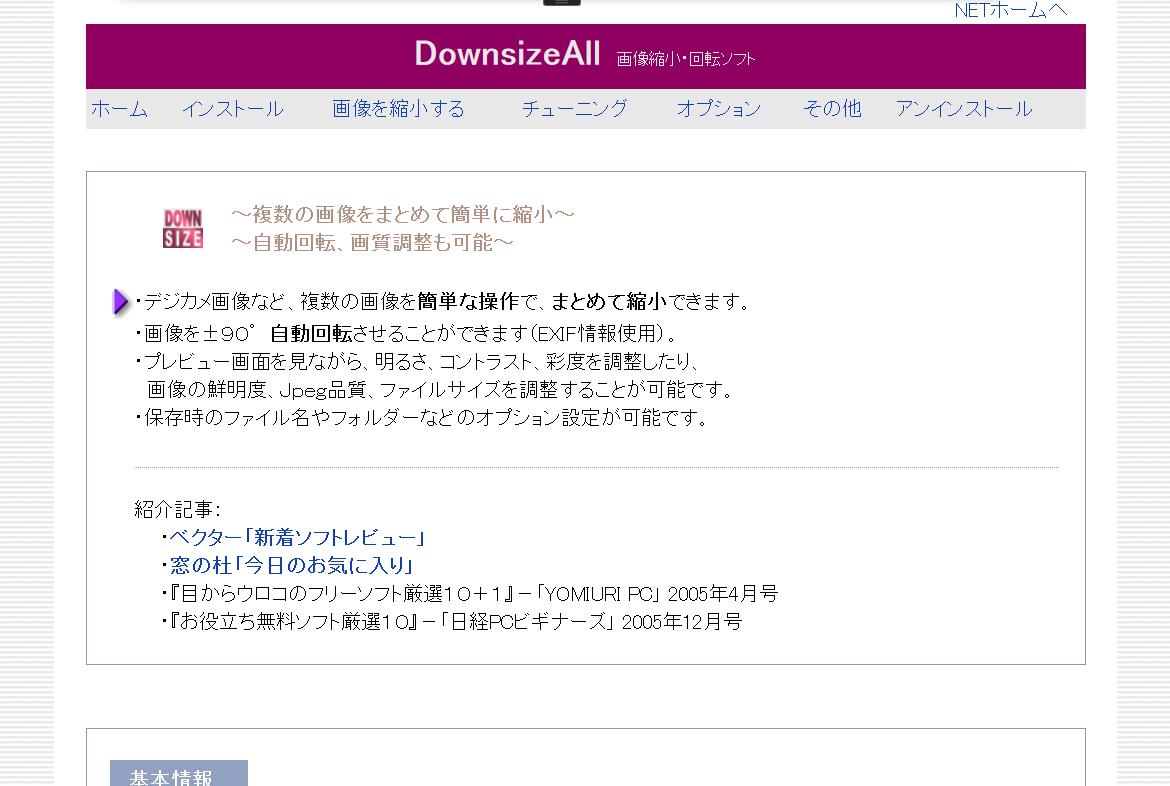
Task: Open the ベクター「新着ソフトレビュー」 article link
Action: point(297,538)
